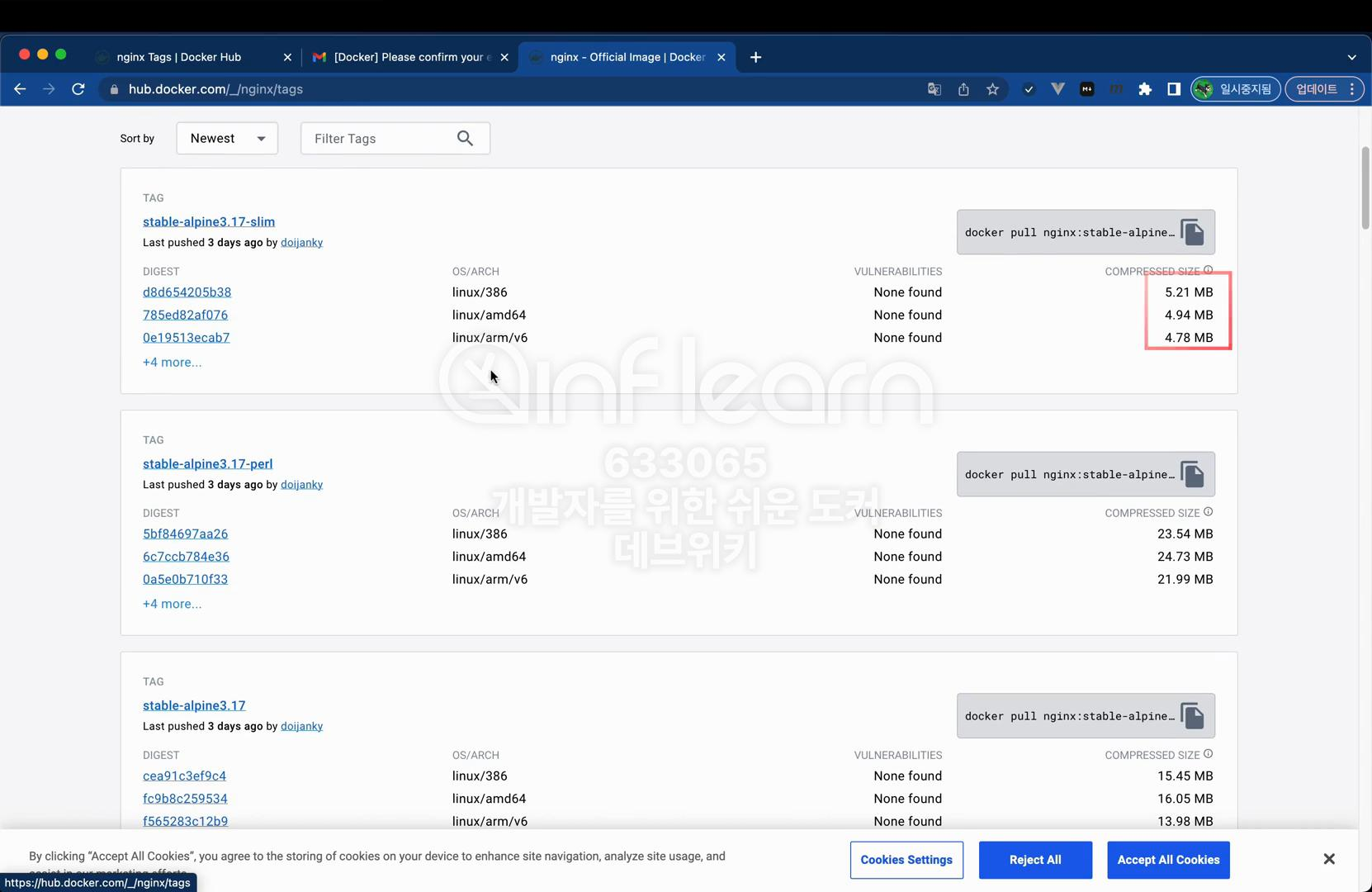
Task: Click the checkmark extension icon
Action: (x=1029, y=89)
